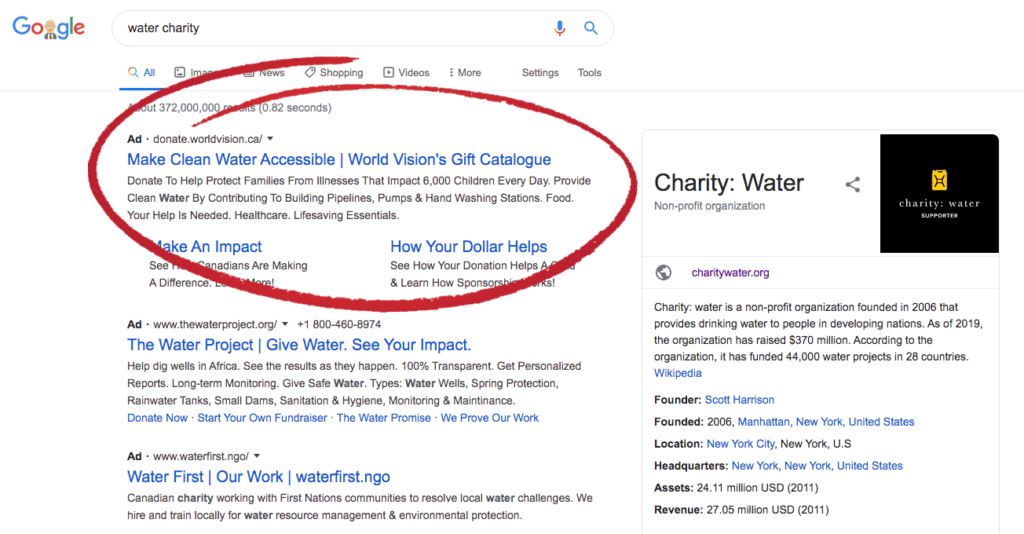This screenshot has width=1024, height=534.
Task: Click the globe icon beside charitywater.org
Action: pos(663,272)
